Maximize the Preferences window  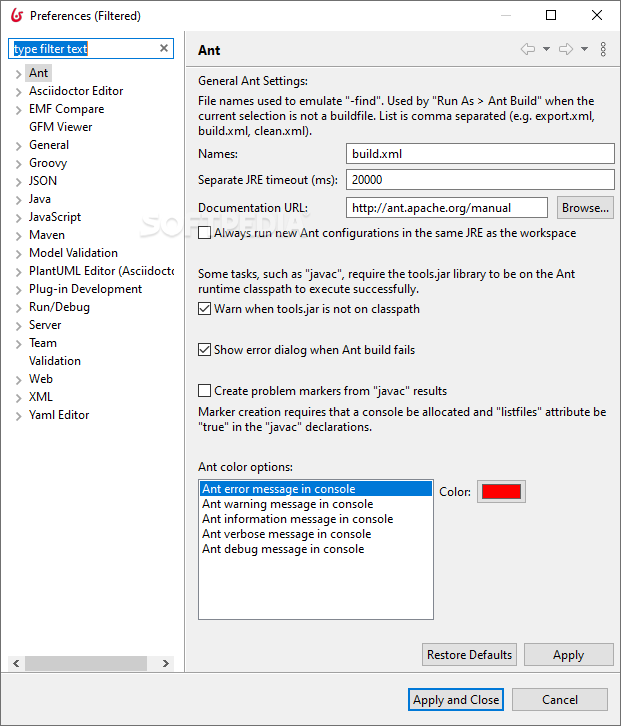(551, 15)
